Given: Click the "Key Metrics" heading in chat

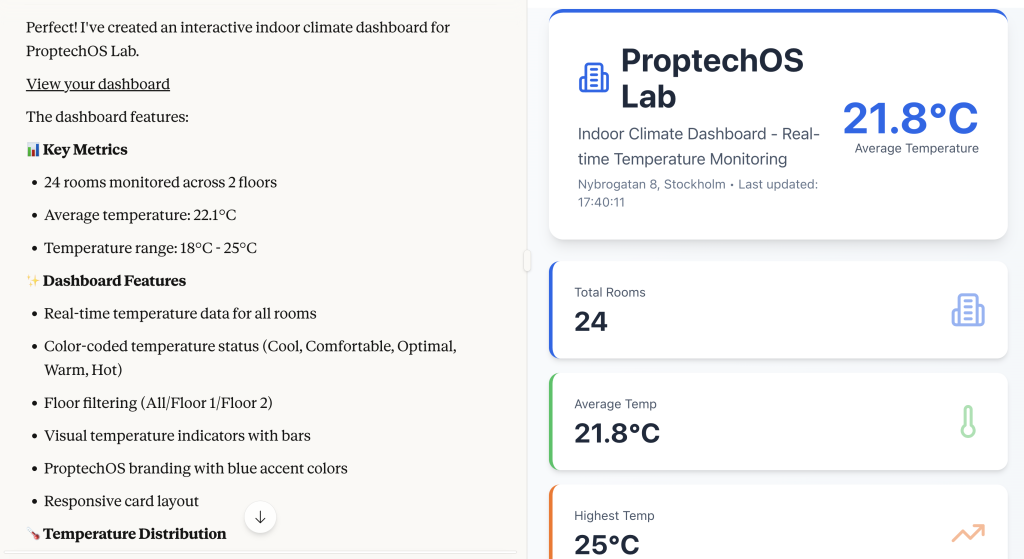Looking at the screenshot, I should click(85, 150).
